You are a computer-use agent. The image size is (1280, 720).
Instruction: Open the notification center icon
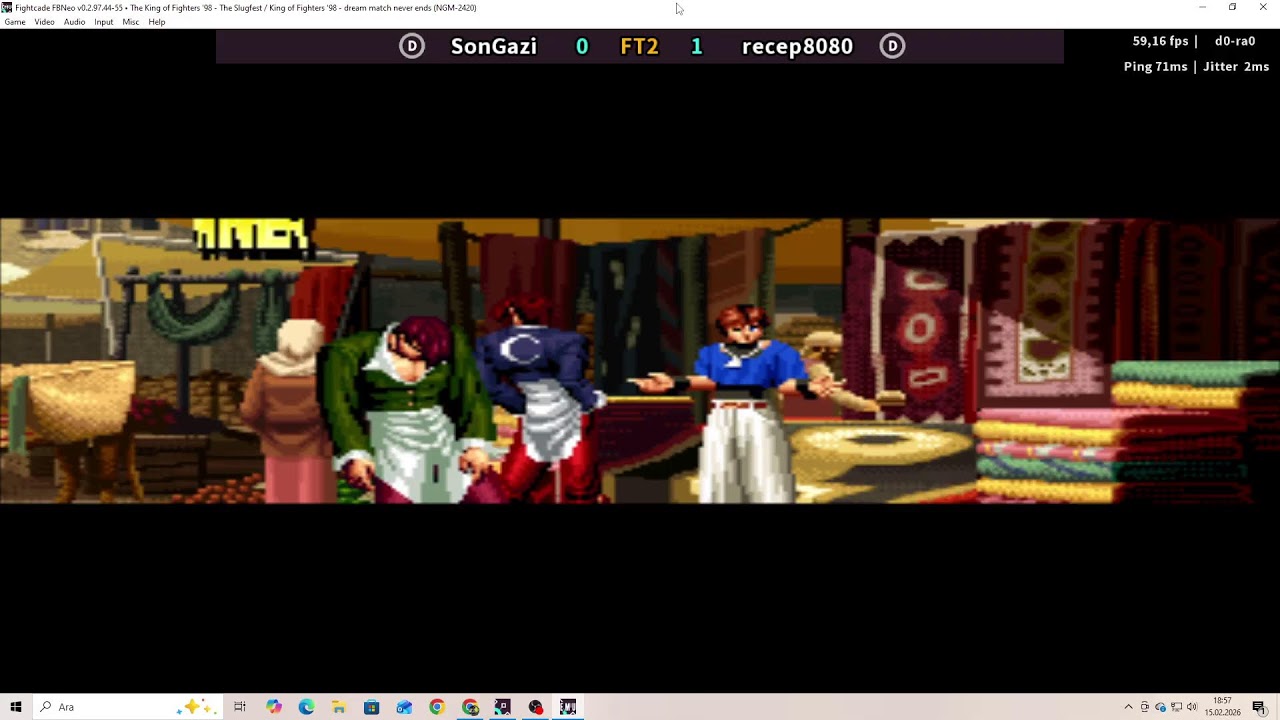click(1259, 707)
